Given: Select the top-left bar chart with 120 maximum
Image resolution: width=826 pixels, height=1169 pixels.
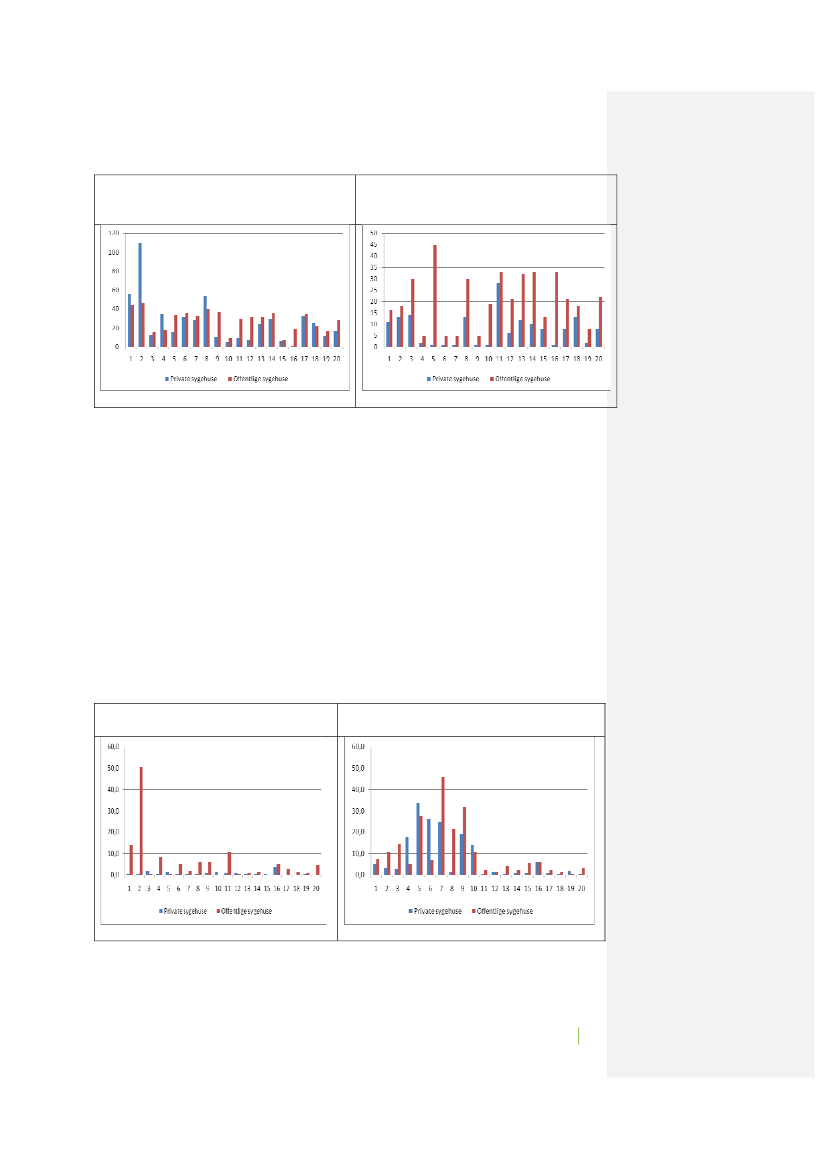Looking at the screenshot, I should pyautogui.click(x=225, y=307).
